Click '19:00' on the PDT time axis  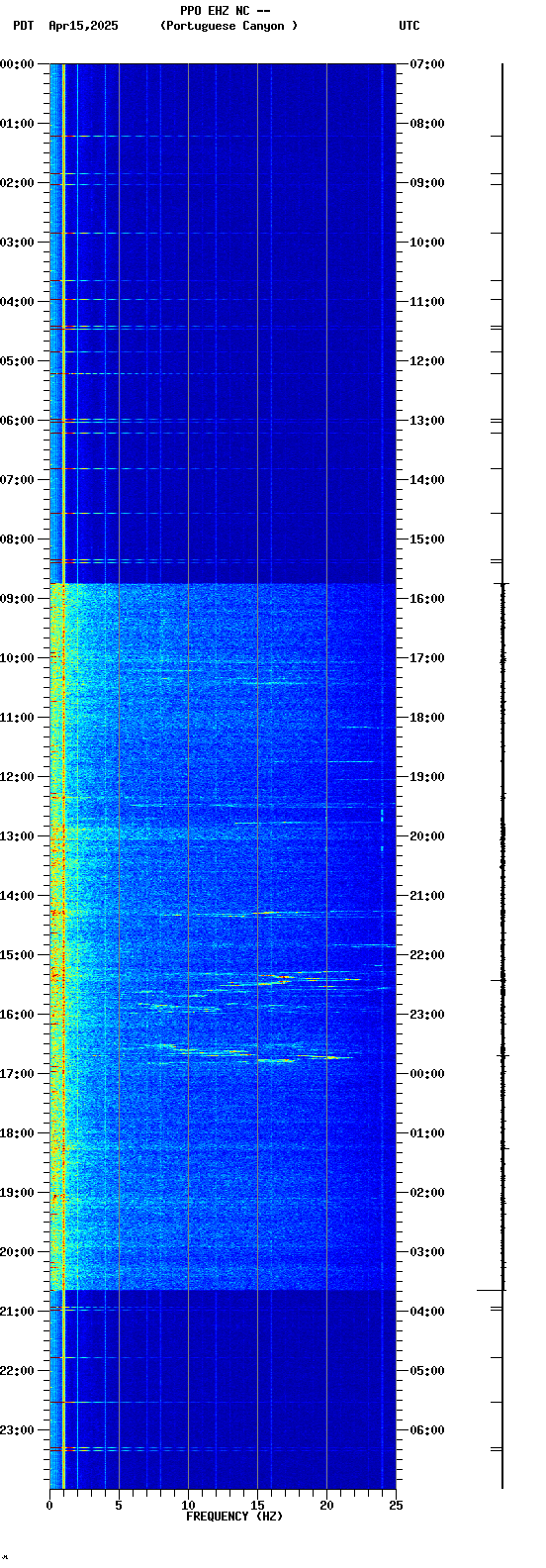click(x=17, y=1193)
